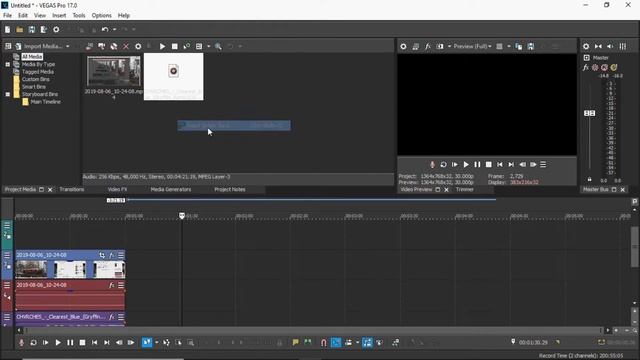The width and height of the screenshot is (640, 360).
Task: Open Video Output FX in preview toolbar
Action: (427, 46)
